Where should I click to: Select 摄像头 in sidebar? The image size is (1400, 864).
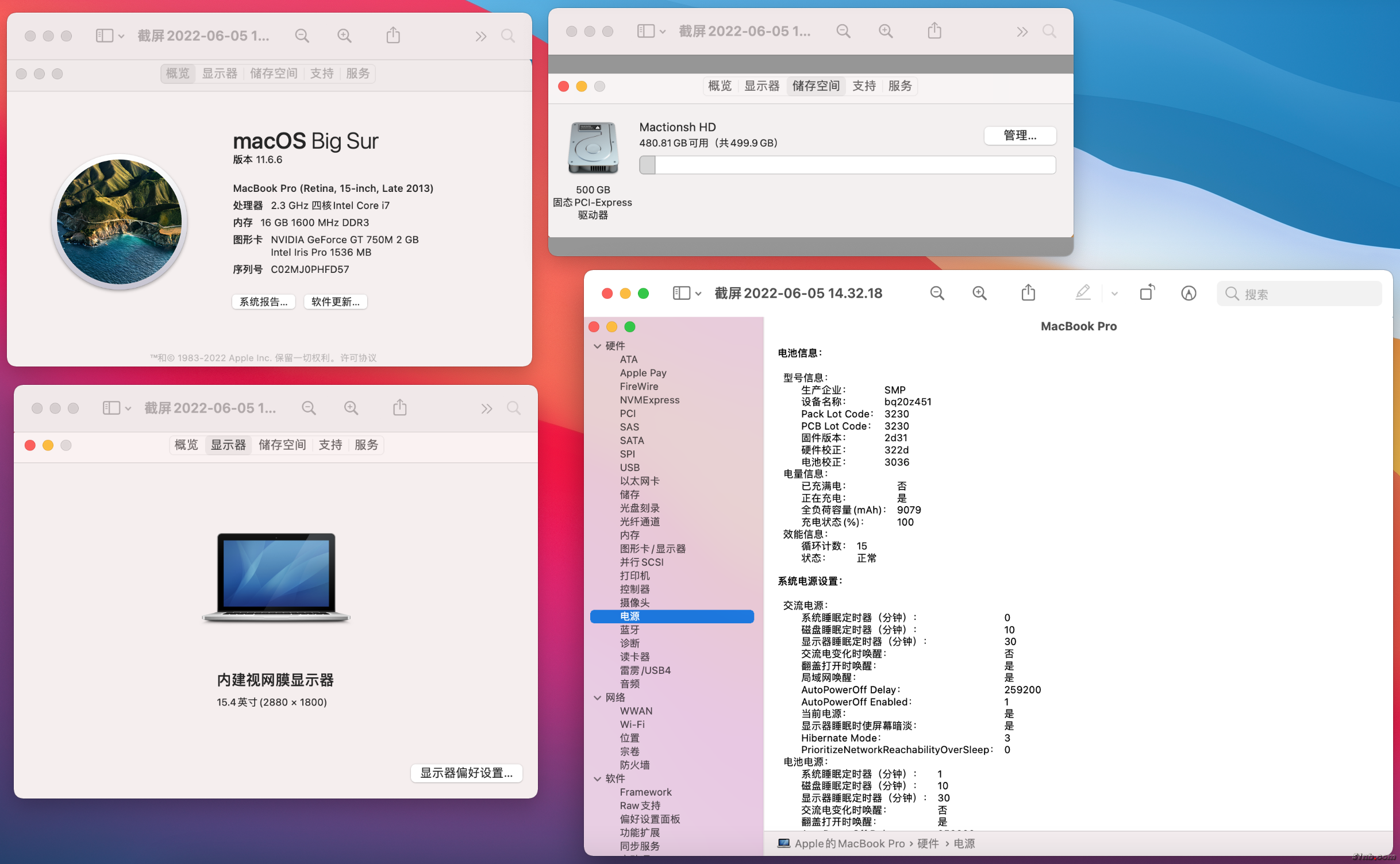(x=634, y=603)
